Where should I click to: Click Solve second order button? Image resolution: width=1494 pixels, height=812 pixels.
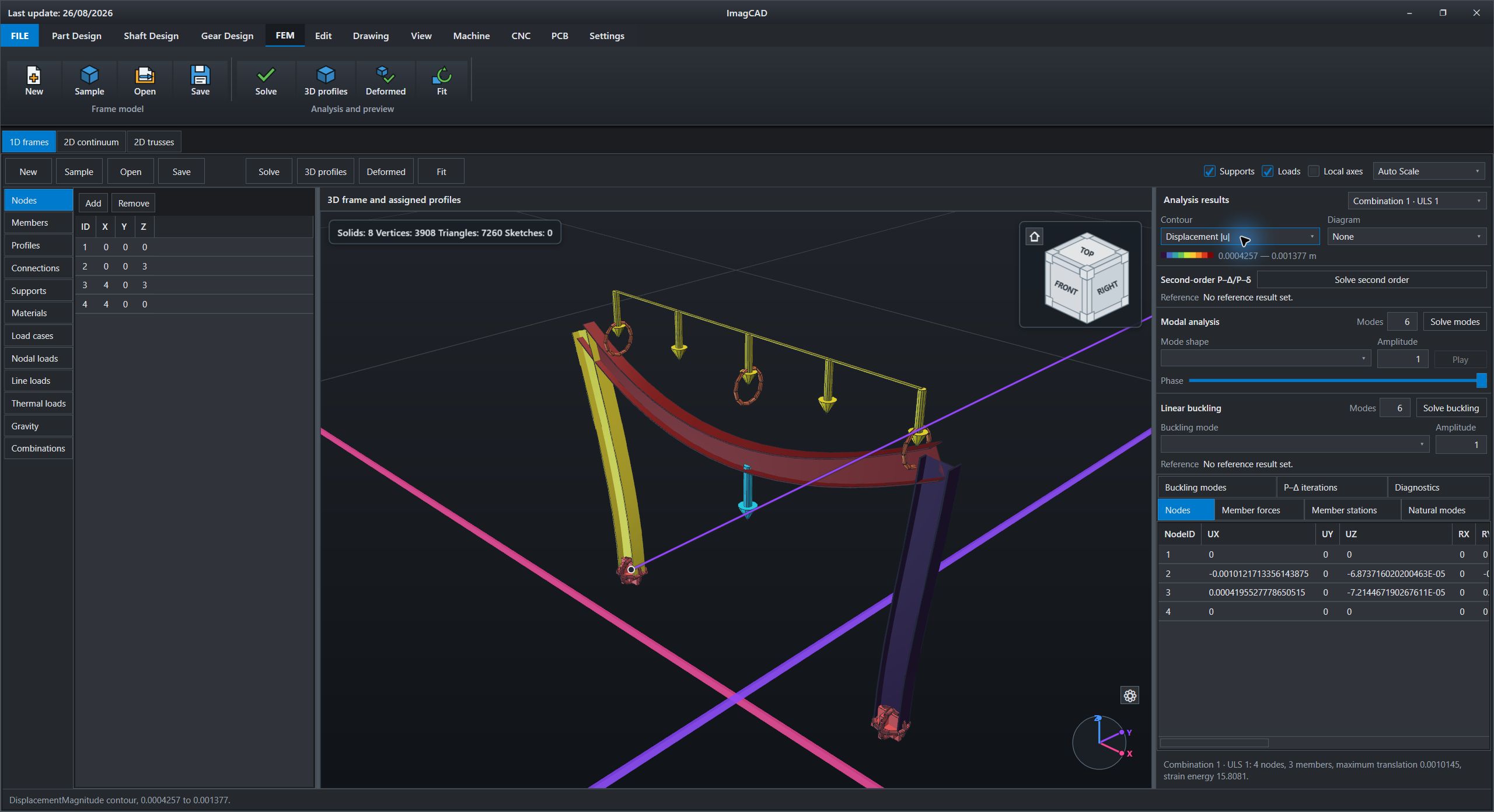[1371, 279]
